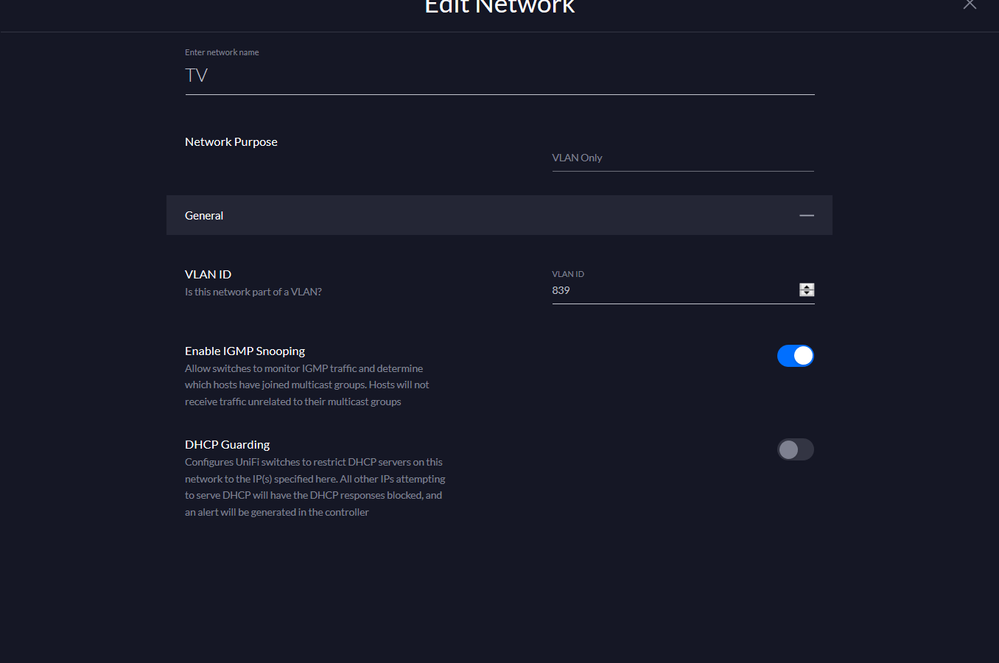Click the Network Purpose label
The height and width of the screenshot is (663, 999).
pos(231,141)
